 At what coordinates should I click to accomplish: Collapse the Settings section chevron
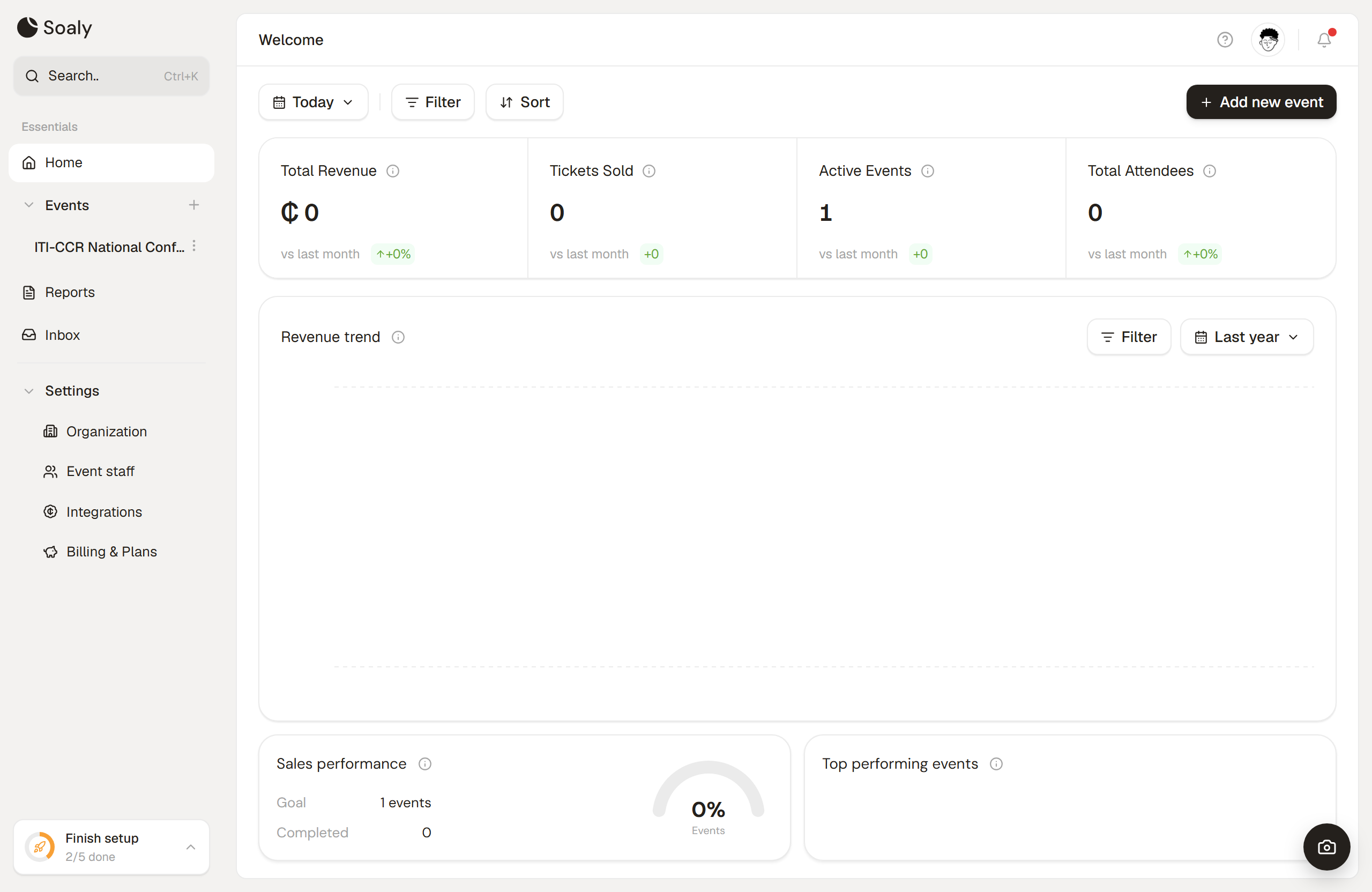click(x=29, y=390)
